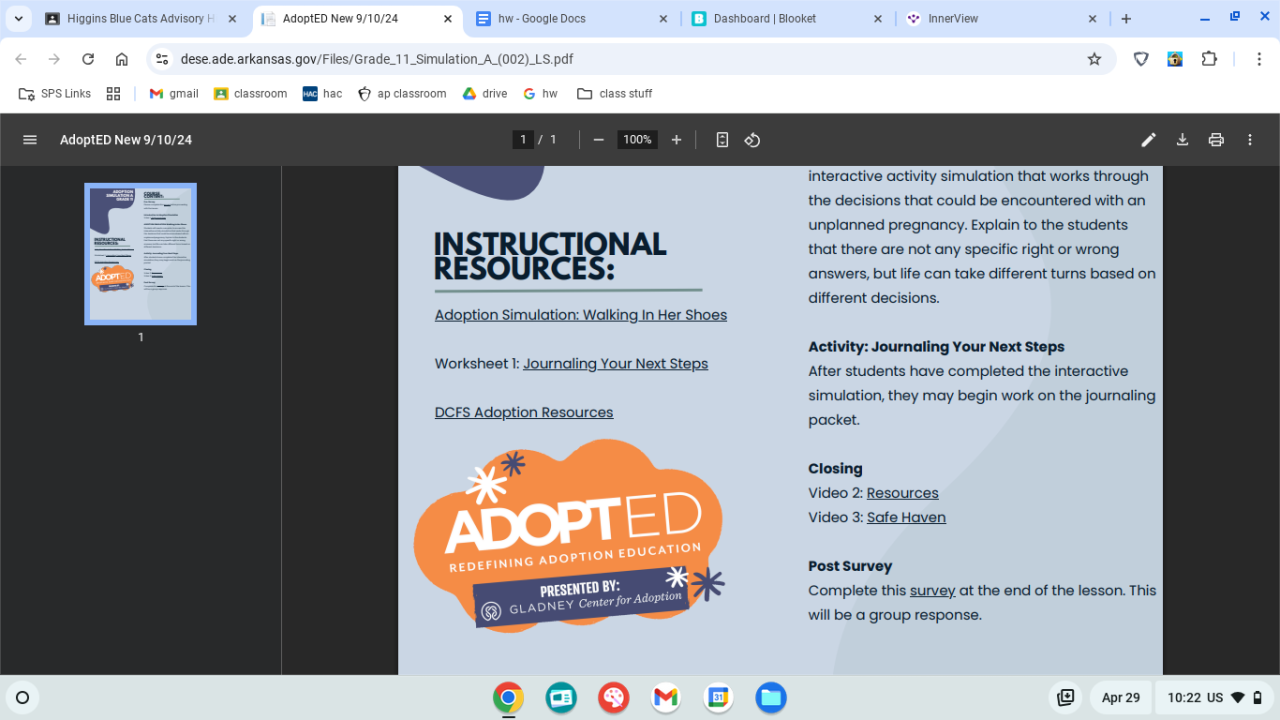Close the Higgins Blue Cats Advisory tab
Screen dimensions: 1280x720
(232, 19)
